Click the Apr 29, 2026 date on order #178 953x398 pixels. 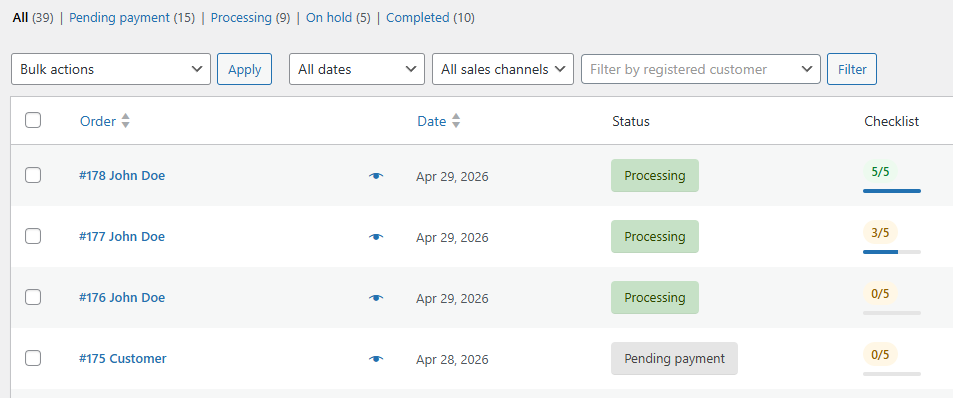tap(452, 177)
